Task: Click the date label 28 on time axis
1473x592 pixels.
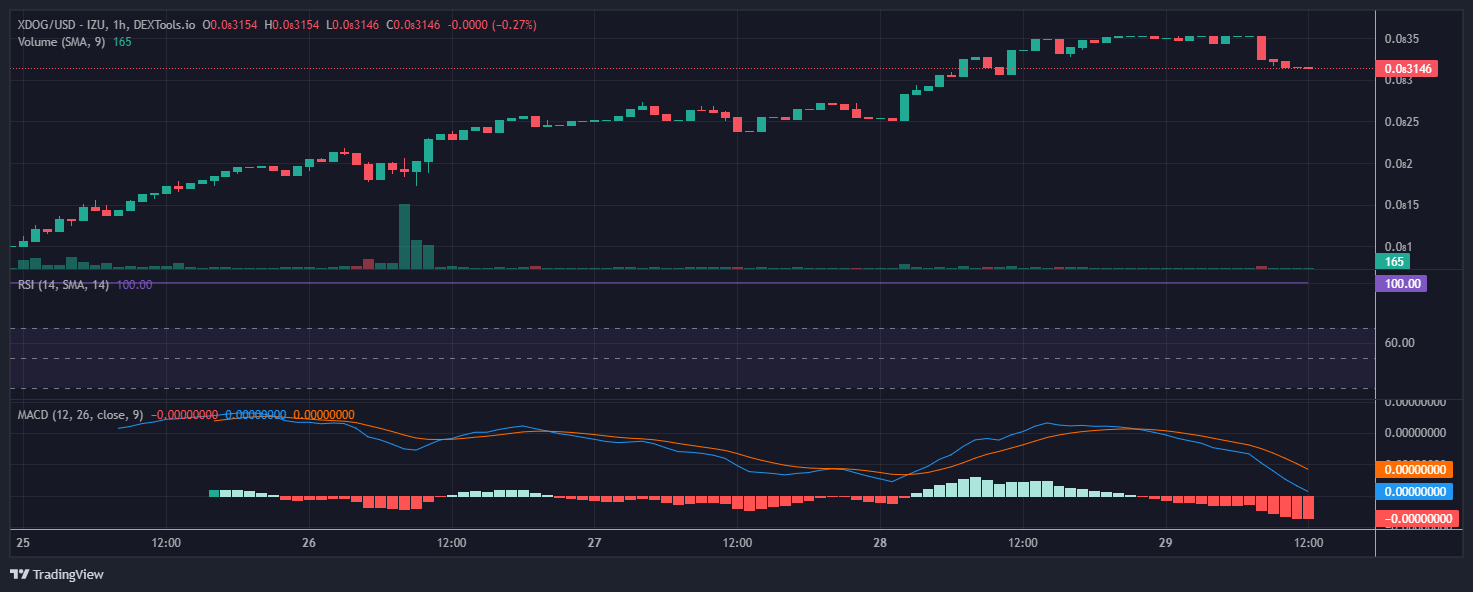Action: coord(880,543)
